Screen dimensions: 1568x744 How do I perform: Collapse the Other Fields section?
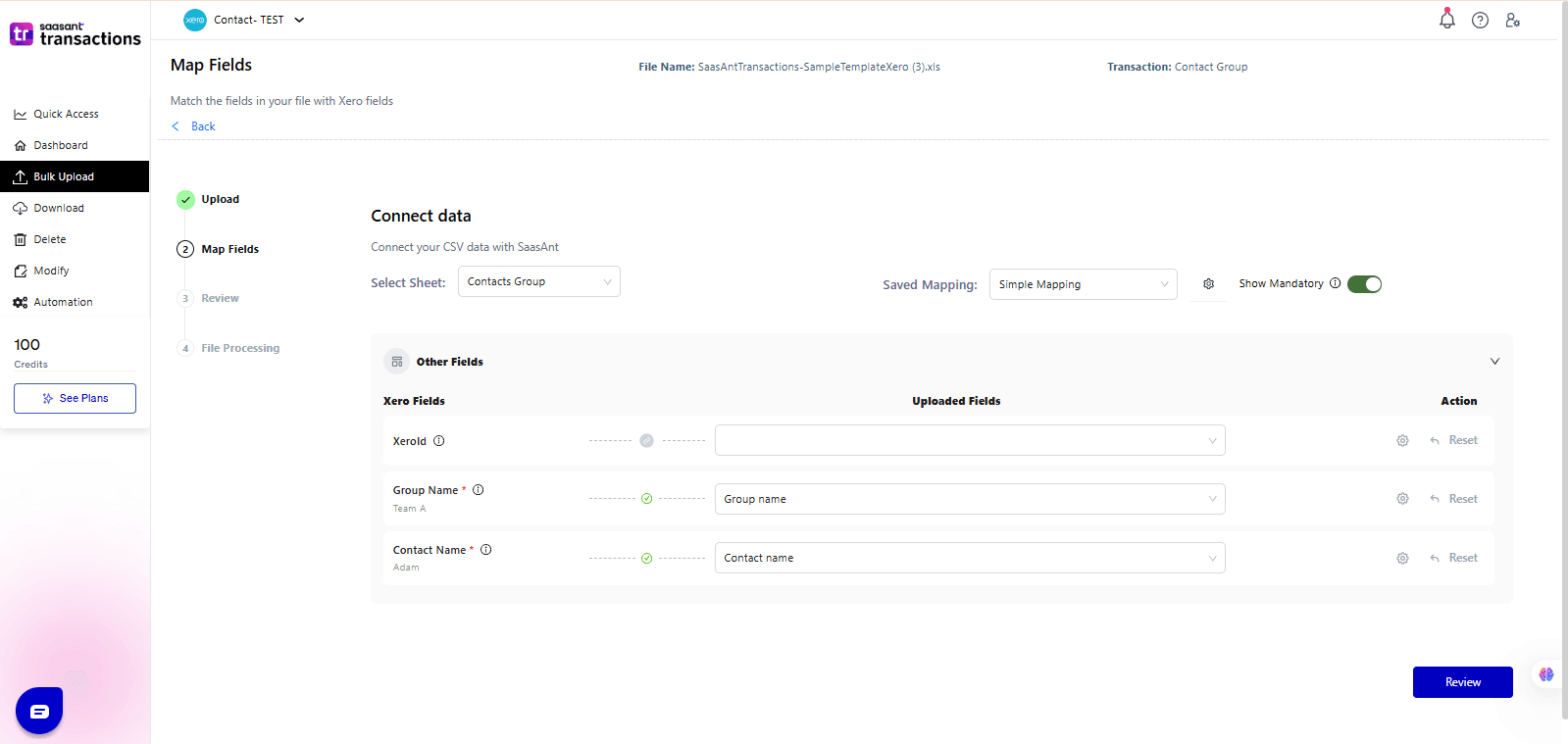[1494, 362]
